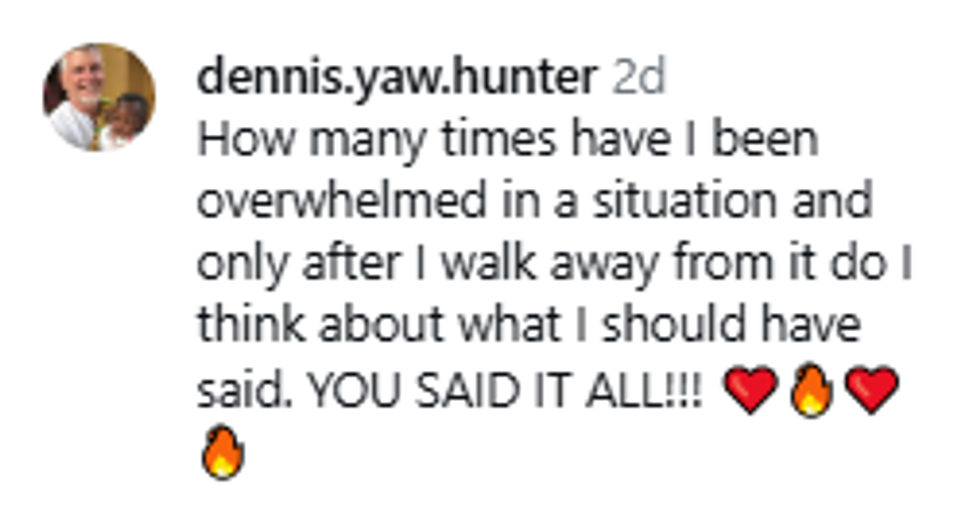The image size is (980, 511).
Task: Click the fire emoji on the last line
Action: point(222,455)
